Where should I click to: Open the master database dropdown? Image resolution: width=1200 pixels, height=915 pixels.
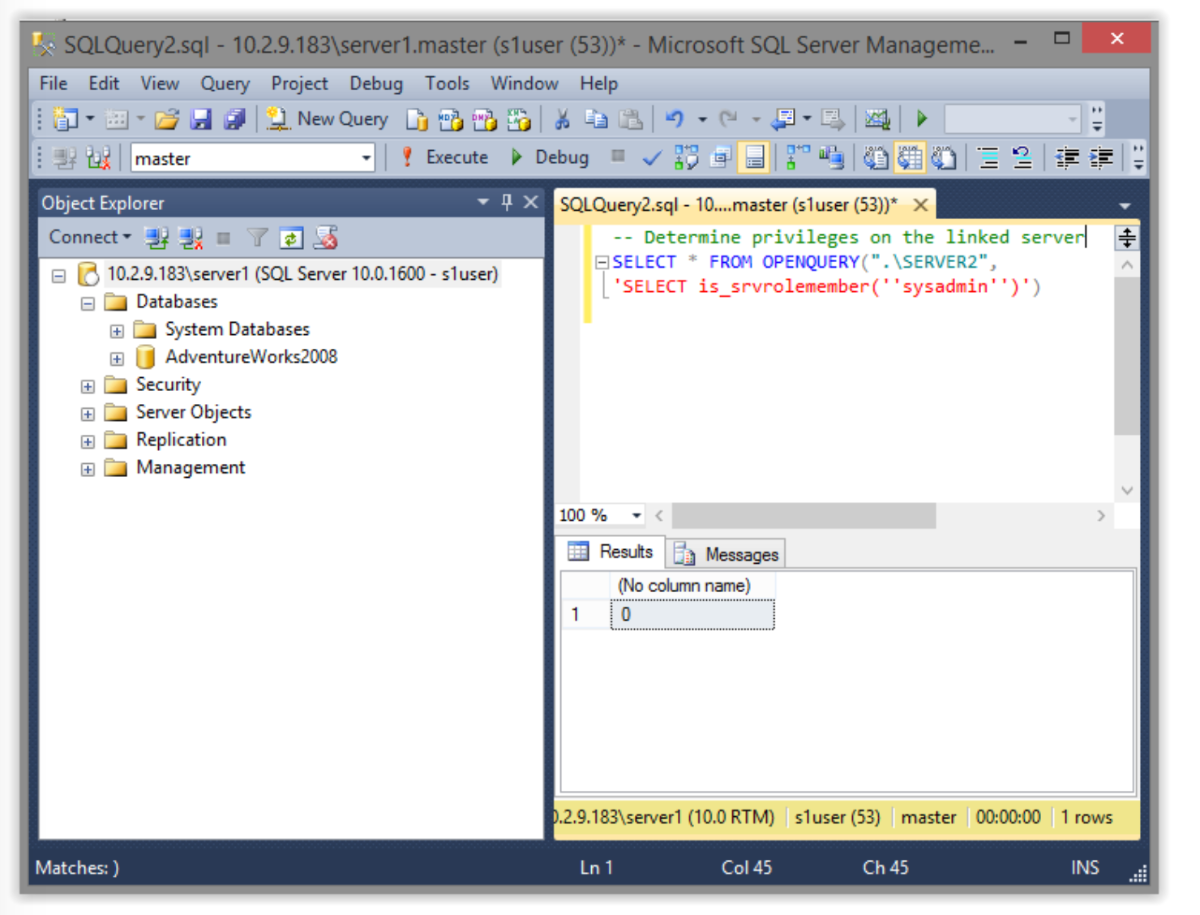coord(365,158)
